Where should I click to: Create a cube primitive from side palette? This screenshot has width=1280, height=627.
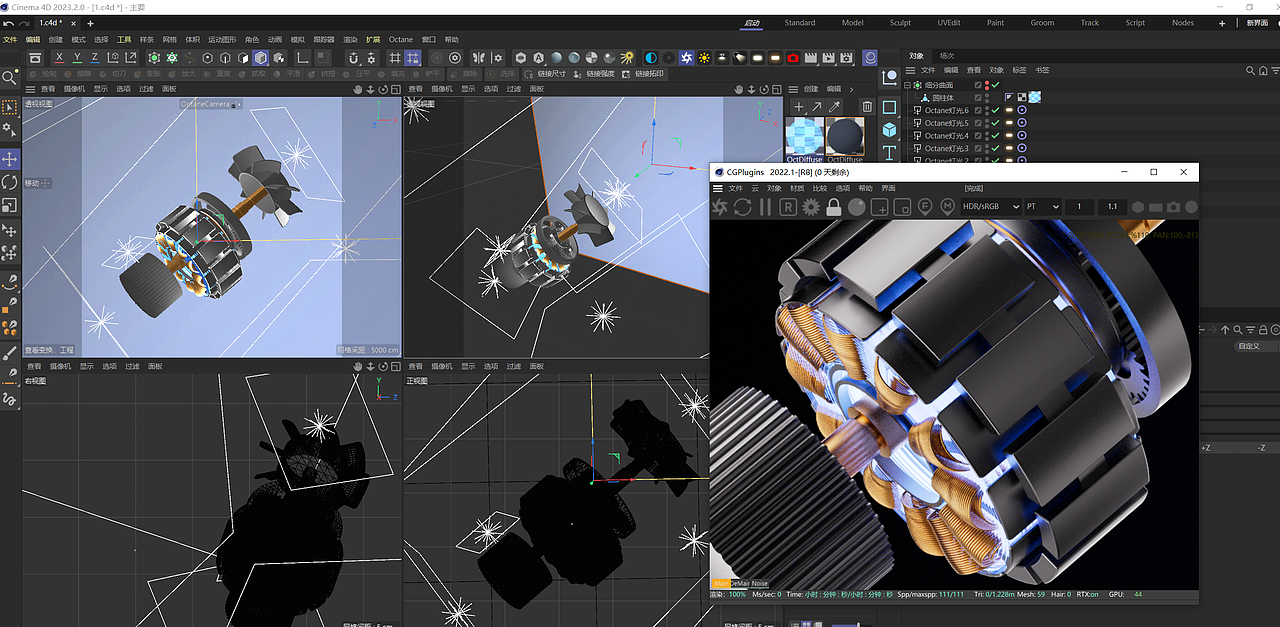tap(889, 130)
